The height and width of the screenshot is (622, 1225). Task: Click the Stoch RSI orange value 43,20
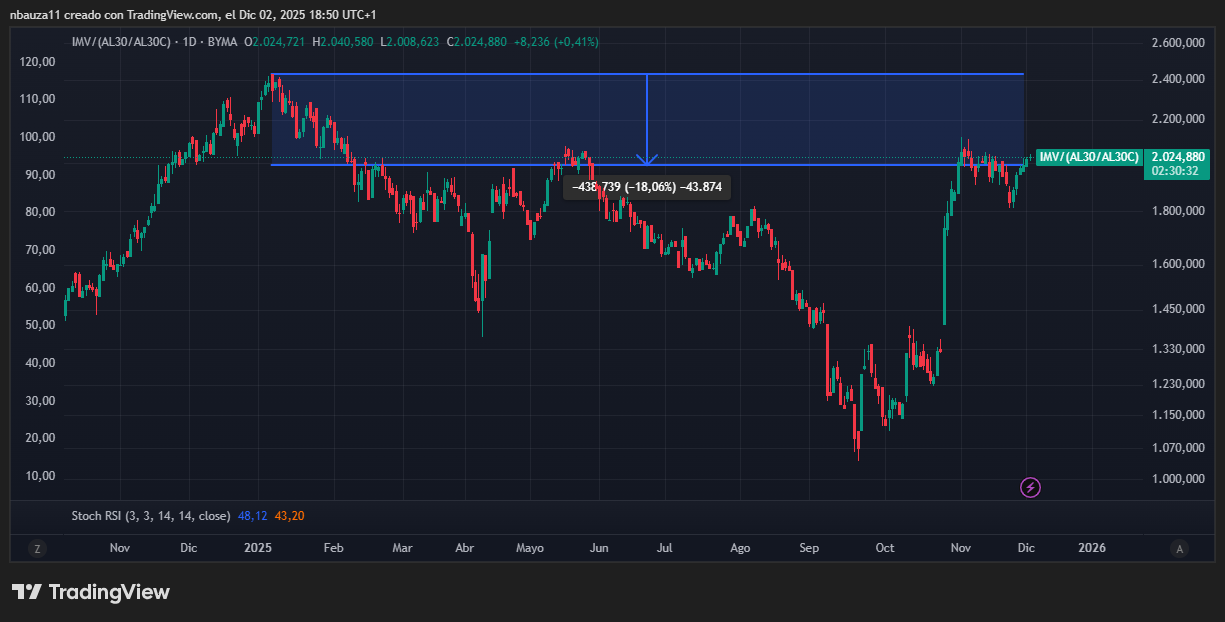290,516
